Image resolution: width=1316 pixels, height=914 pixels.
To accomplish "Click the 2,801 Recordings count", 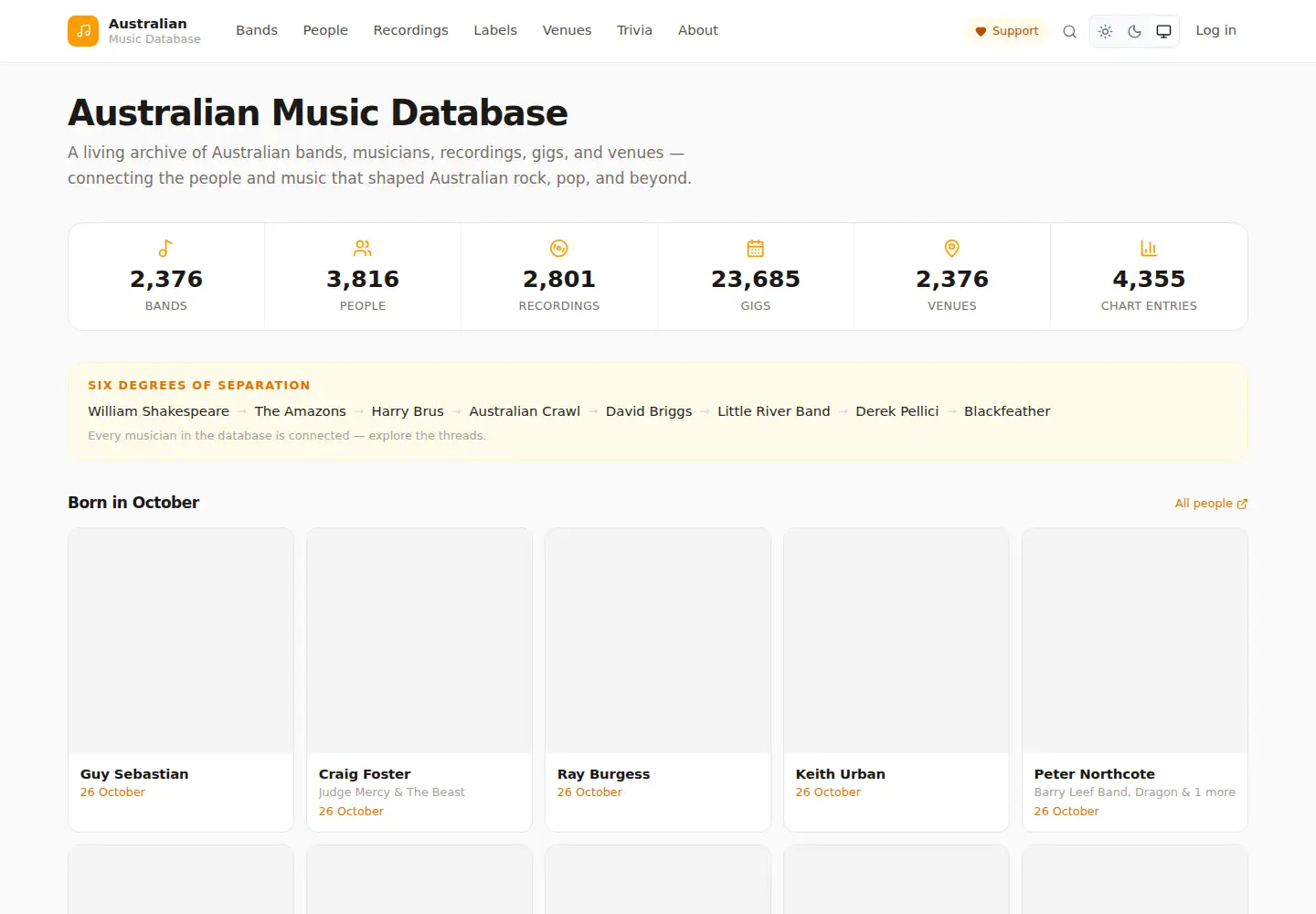I will (559, 279).
